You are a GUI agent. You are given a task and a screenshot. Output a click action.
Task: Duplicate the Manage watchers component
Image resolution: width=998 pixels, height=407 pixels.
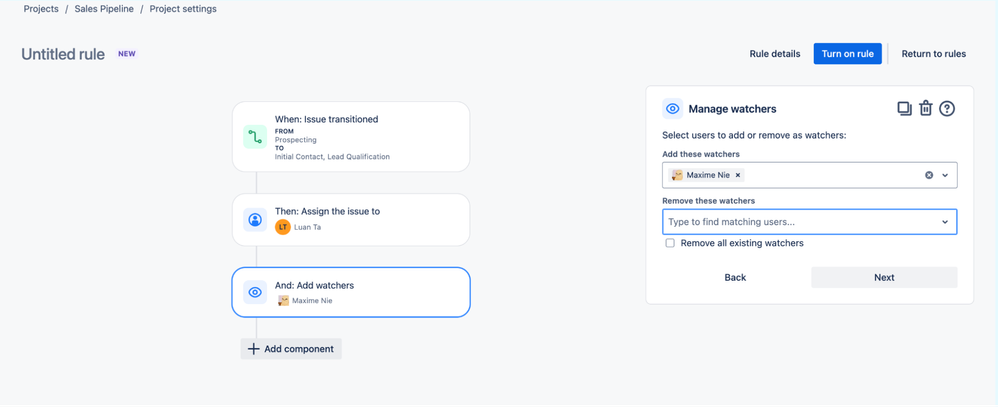point(904,109)
